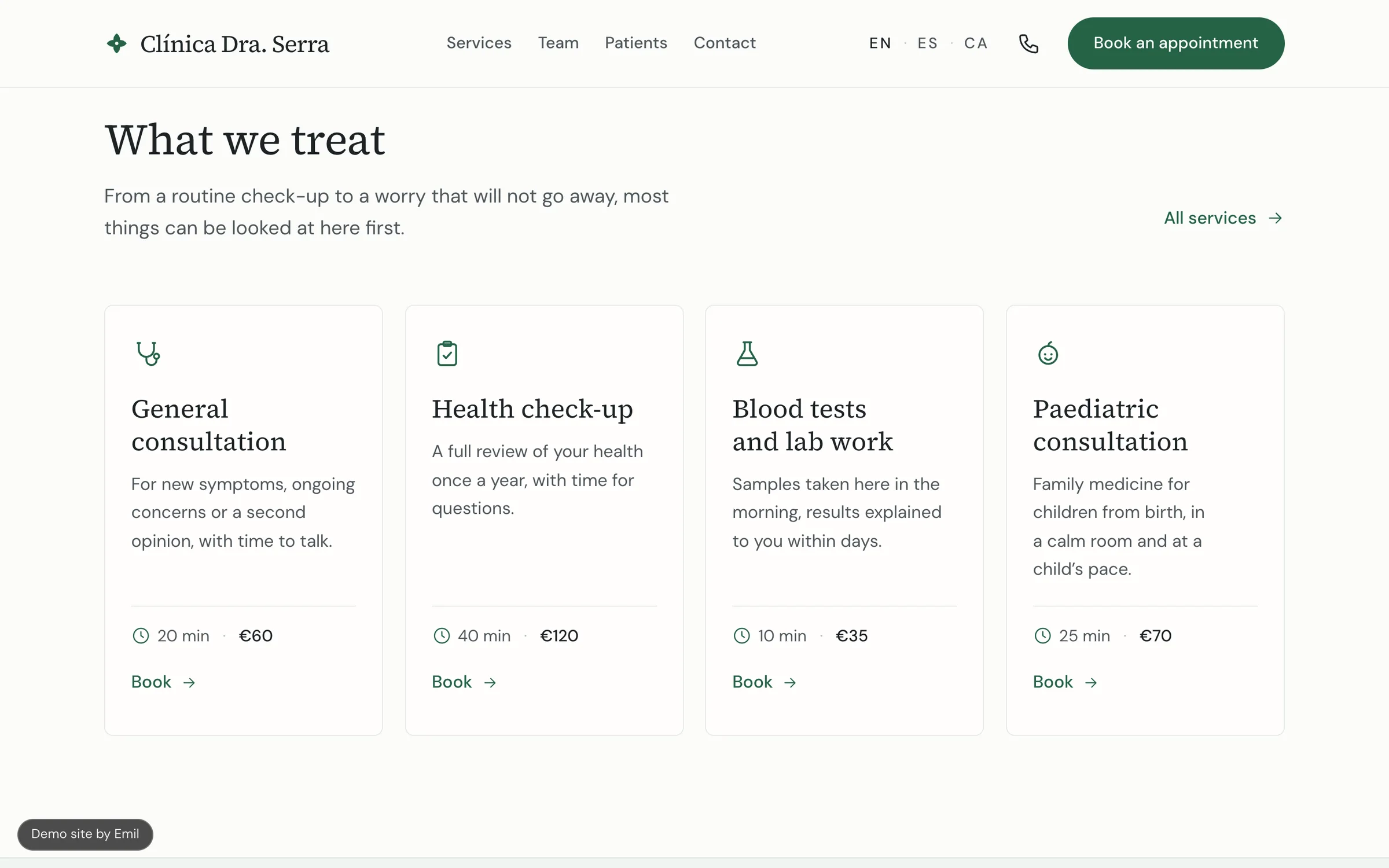Open the Team page from navigation
Screen dimensions: 1389x868
click(558, 43)
